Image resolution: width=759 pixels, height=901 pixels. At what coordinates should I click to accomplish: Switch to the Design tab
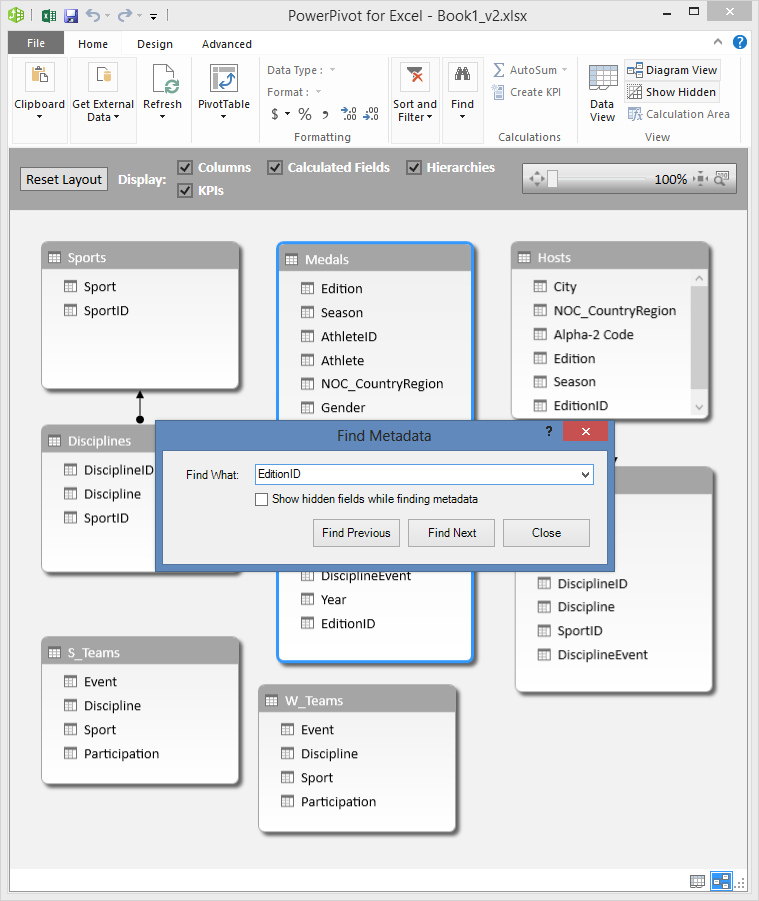coord(155,44)
